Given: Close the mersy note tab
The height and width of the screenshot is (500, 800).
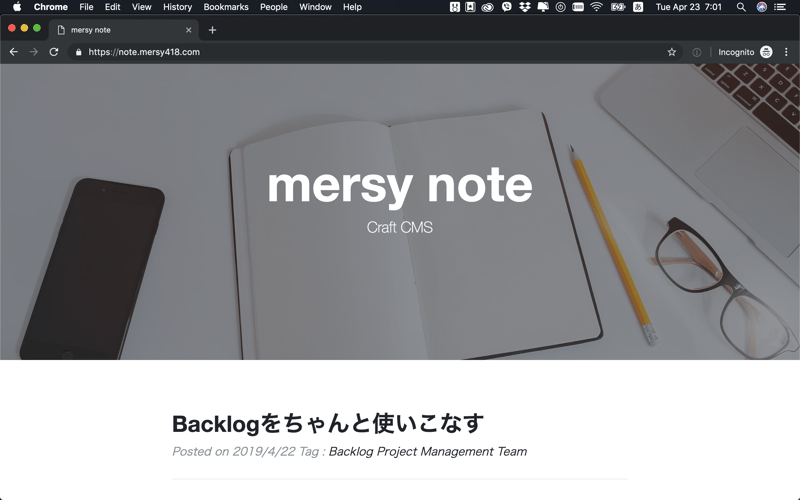Looking at the screenshot, I should [188, 30].
